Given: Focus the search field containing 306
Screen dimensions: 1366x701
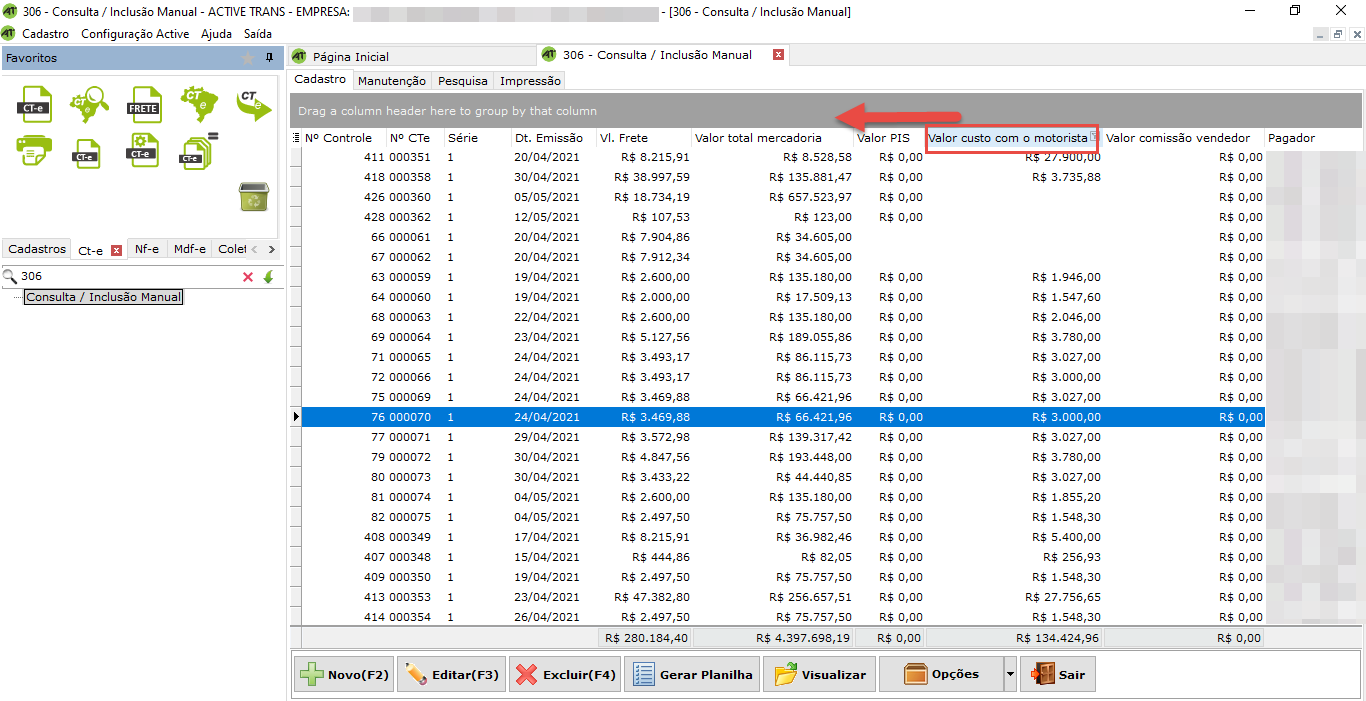Looking at the screenshot, I should (x=128, y=276).
